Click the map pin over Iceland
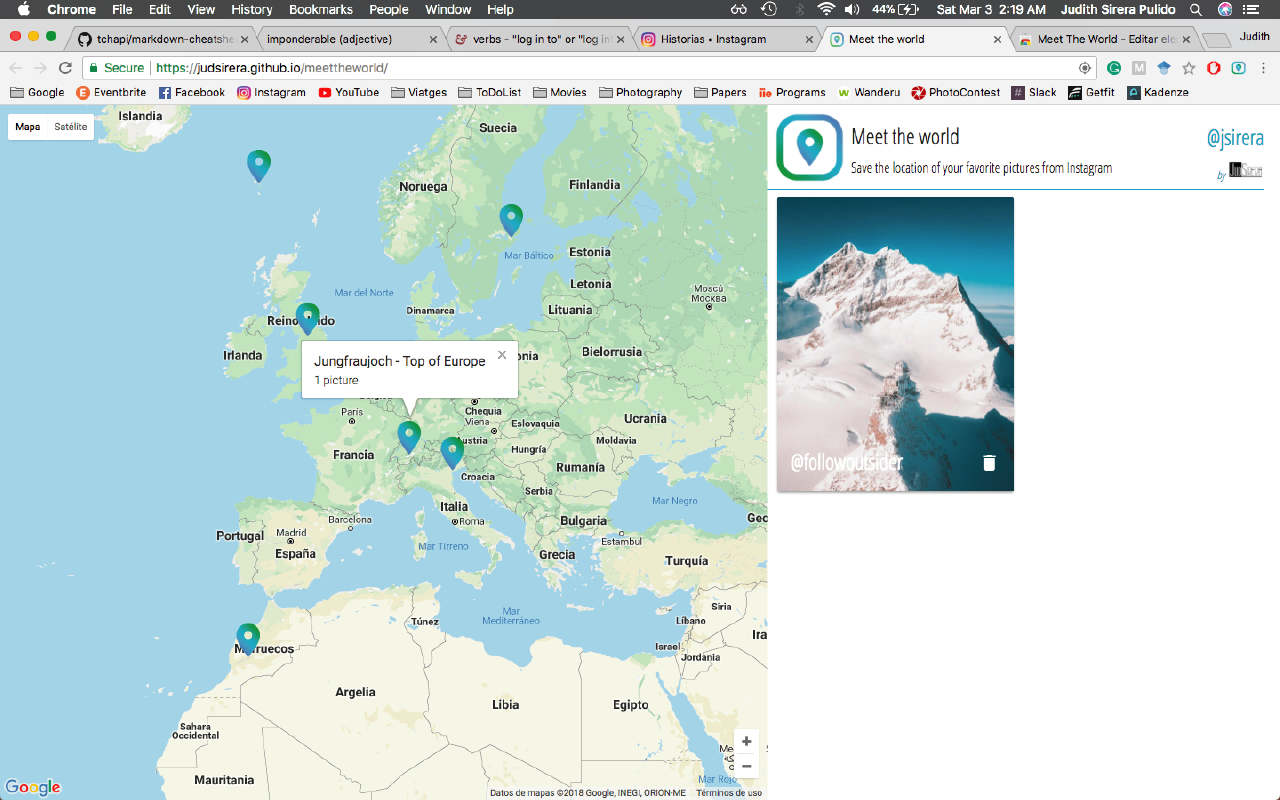 point(259,165)
